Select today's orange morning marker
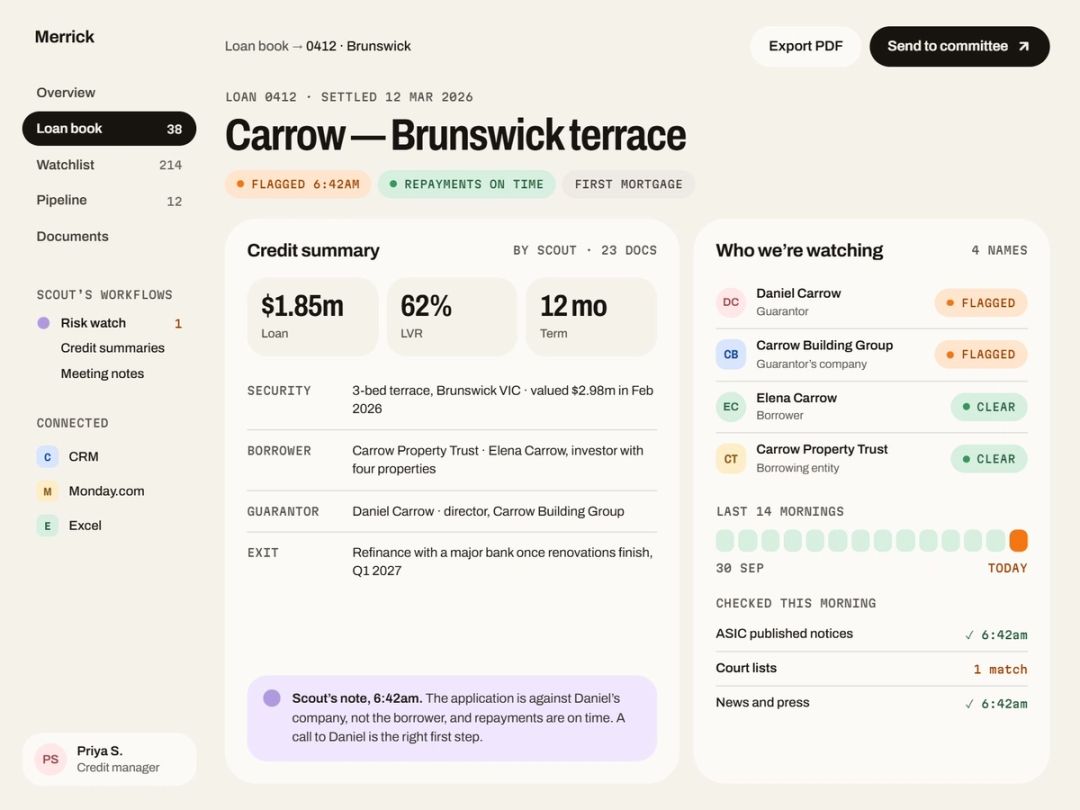The height and width of the screenshot is (810, 1080). tap(1018, 541)
